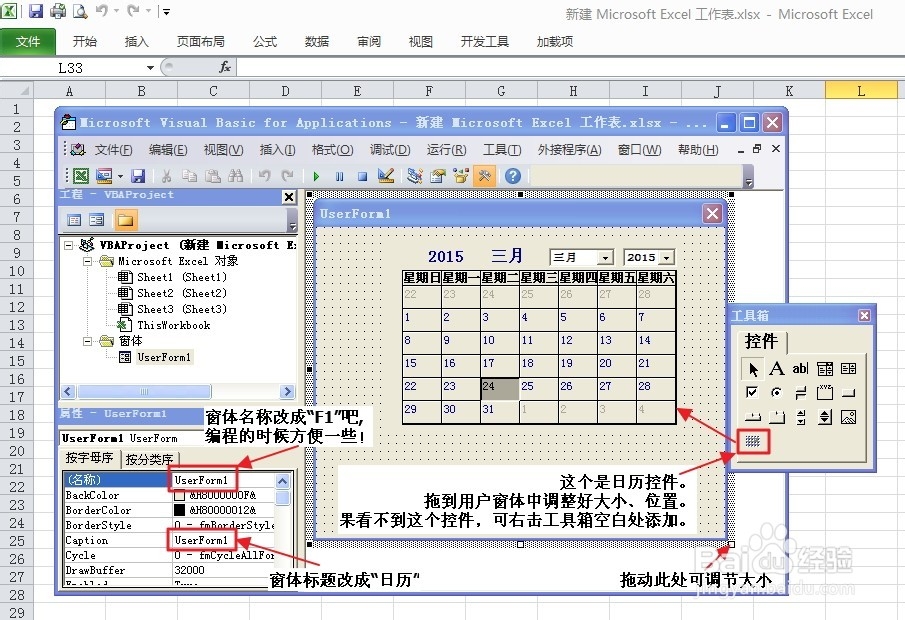905x620 pixels.
Task: Click properties list scrollbar up arrow
Action: (x=282, y=481)
